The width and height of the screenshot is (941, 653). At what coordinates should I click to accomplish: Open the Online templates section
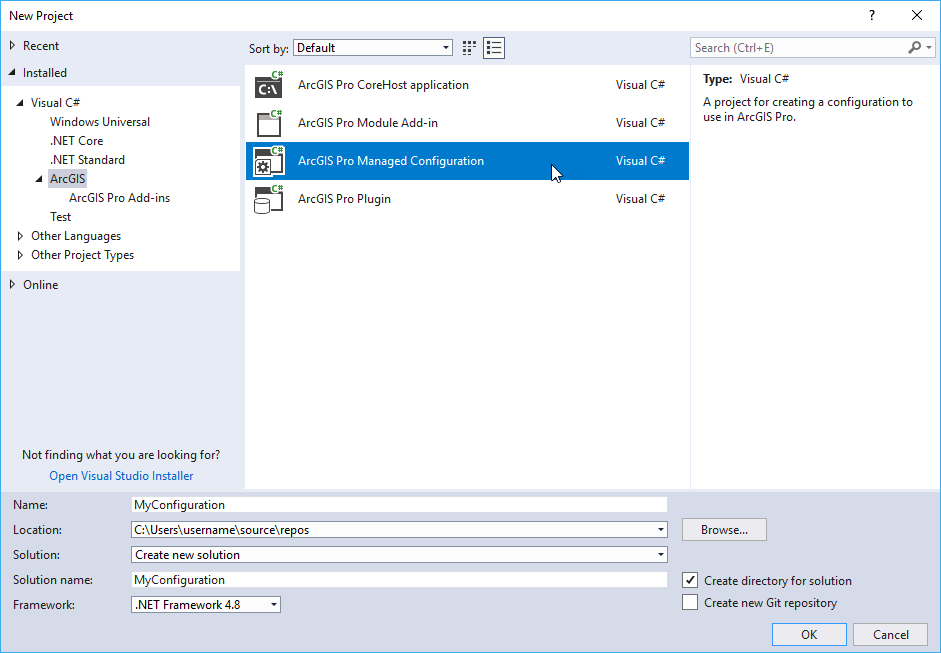point(38,284)
